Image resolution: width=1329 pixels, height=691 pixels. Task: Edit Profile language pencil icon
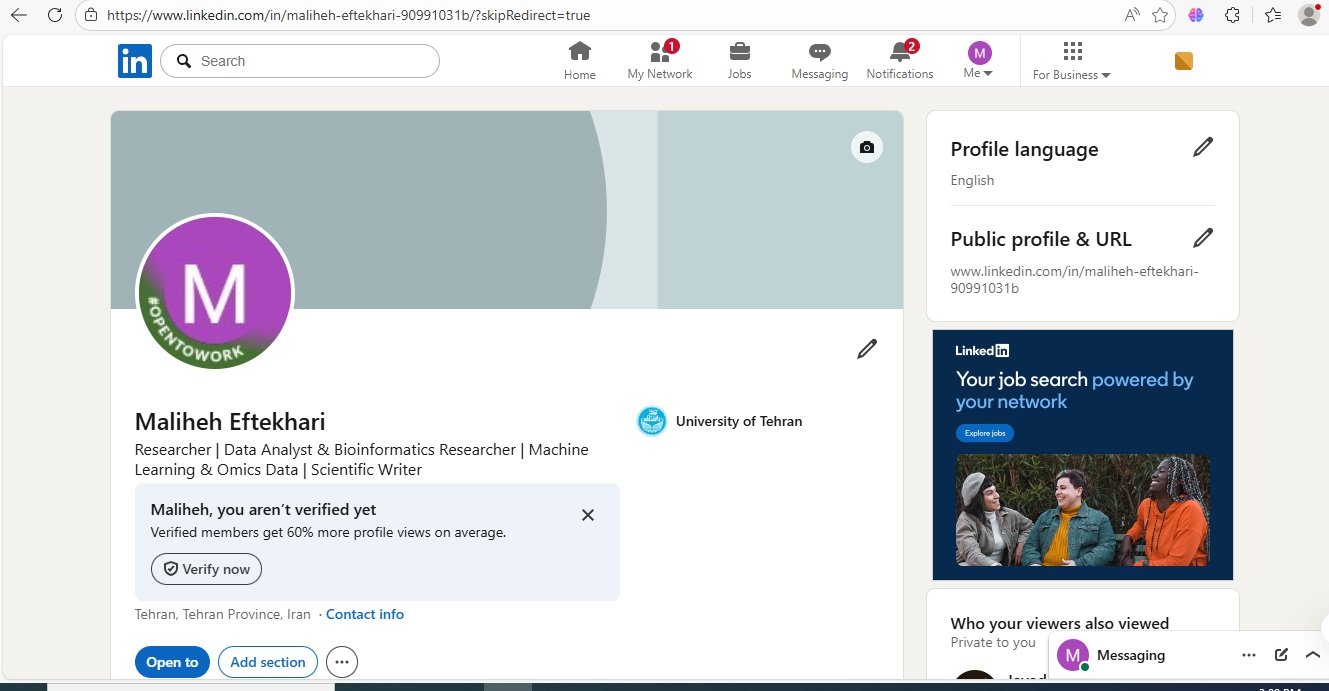(x=1203, y=148)
